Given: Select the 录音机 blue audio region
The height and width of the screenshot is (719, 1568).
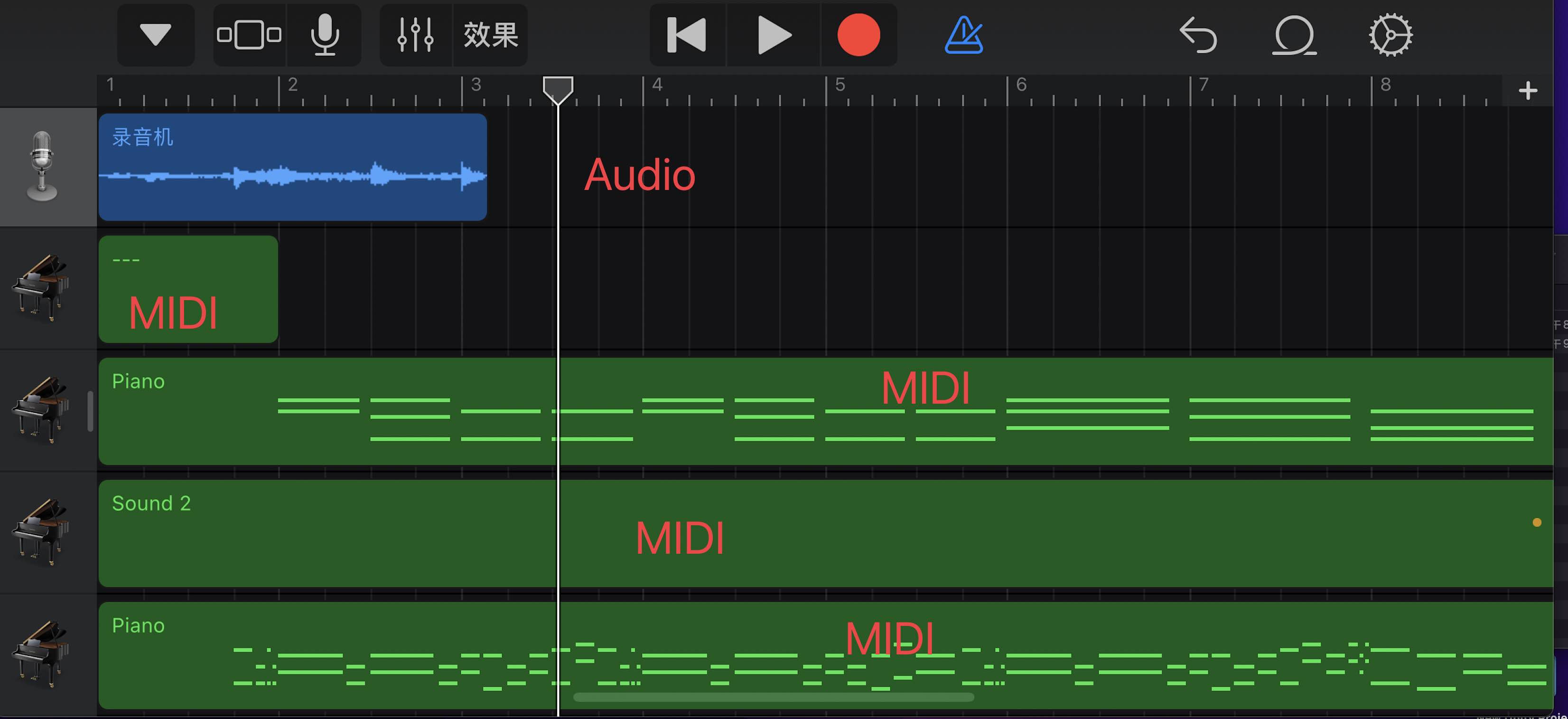Looking at the screenshot, I should (x=292, y=167).
